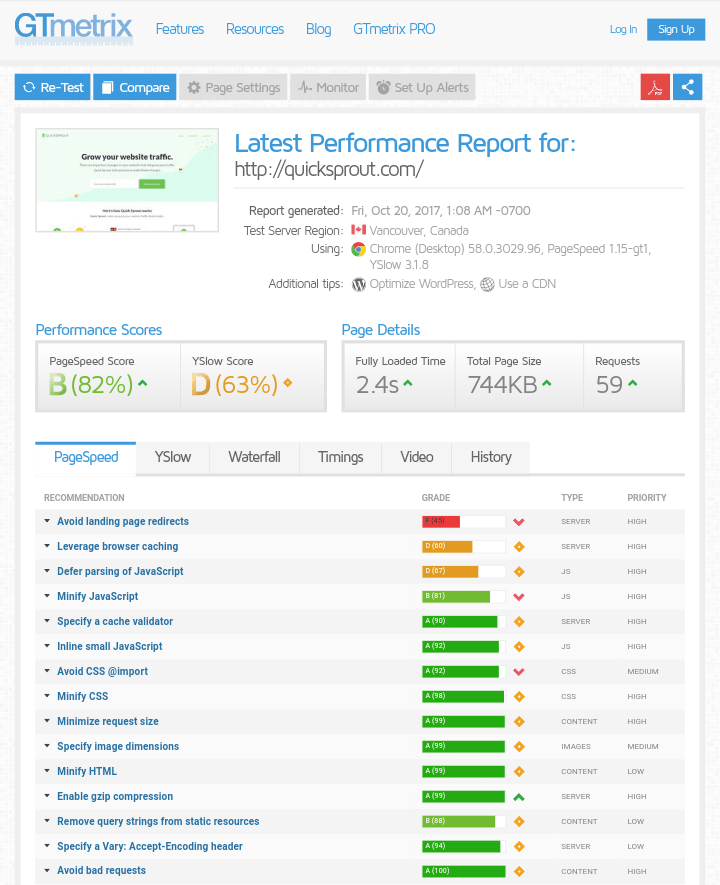This screenshot has height=885, width=720.
Task: Expand the Minify CSS recommendation row
Action: [x=82, y=697]
